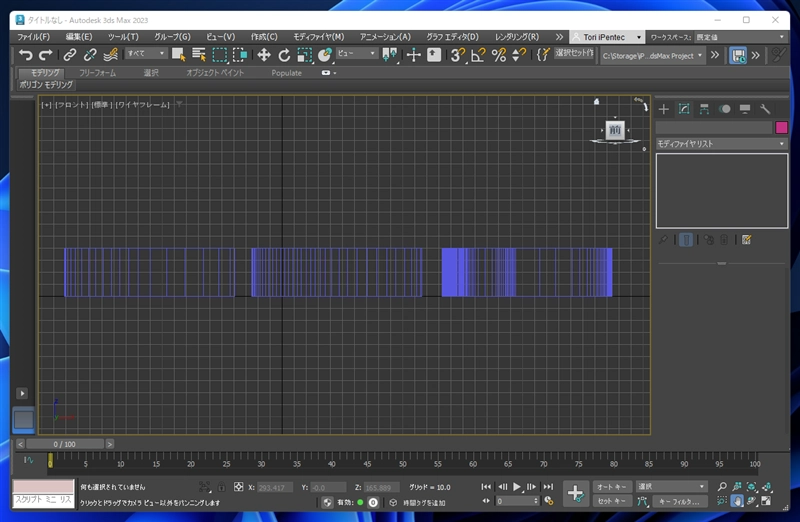
Task: Toggle Percent Snap
Action: click(x=498, y=55)
